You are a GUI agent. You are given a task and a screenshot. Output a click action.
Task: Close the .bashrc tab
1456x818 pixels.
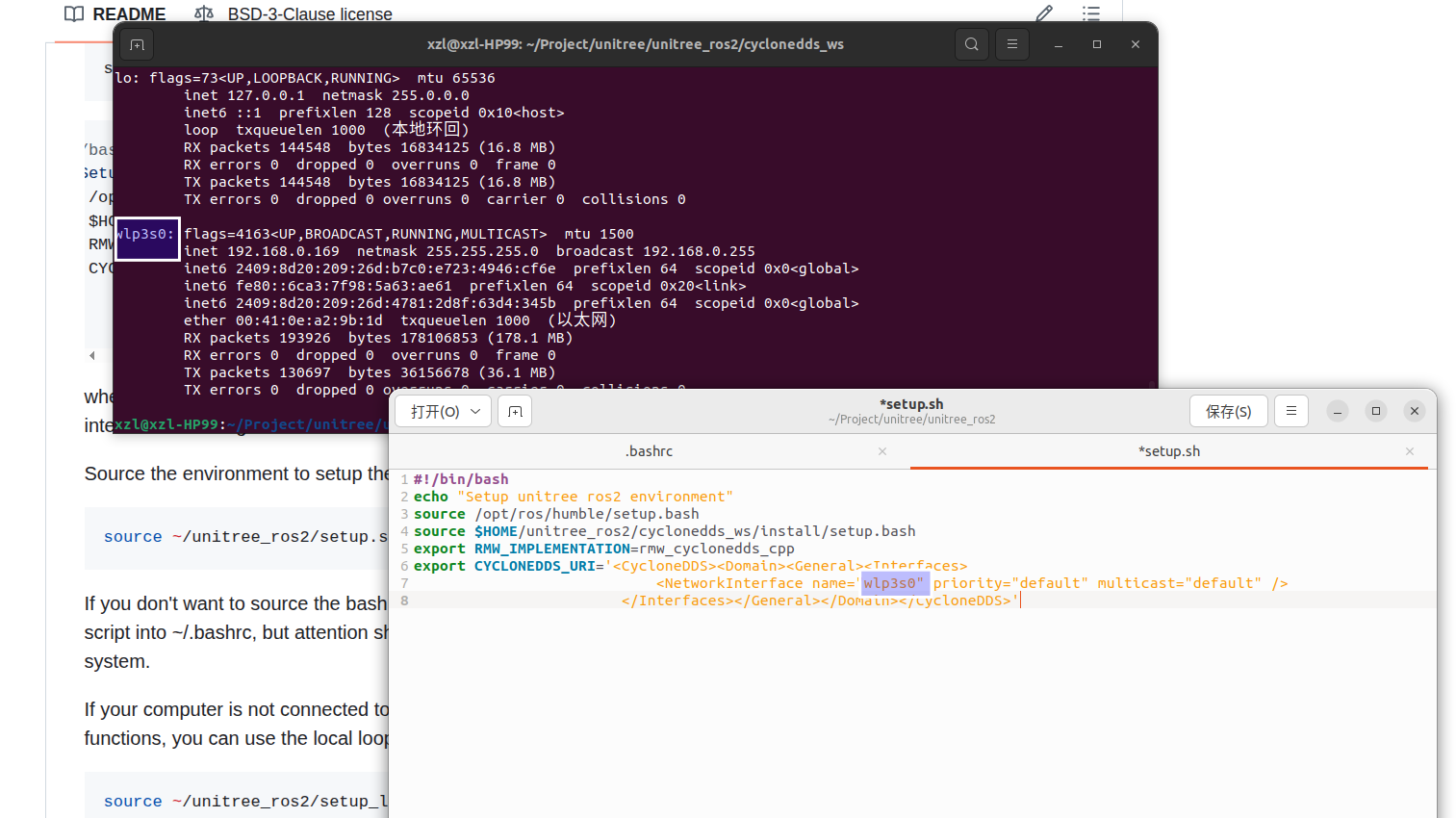click(882, 451)
